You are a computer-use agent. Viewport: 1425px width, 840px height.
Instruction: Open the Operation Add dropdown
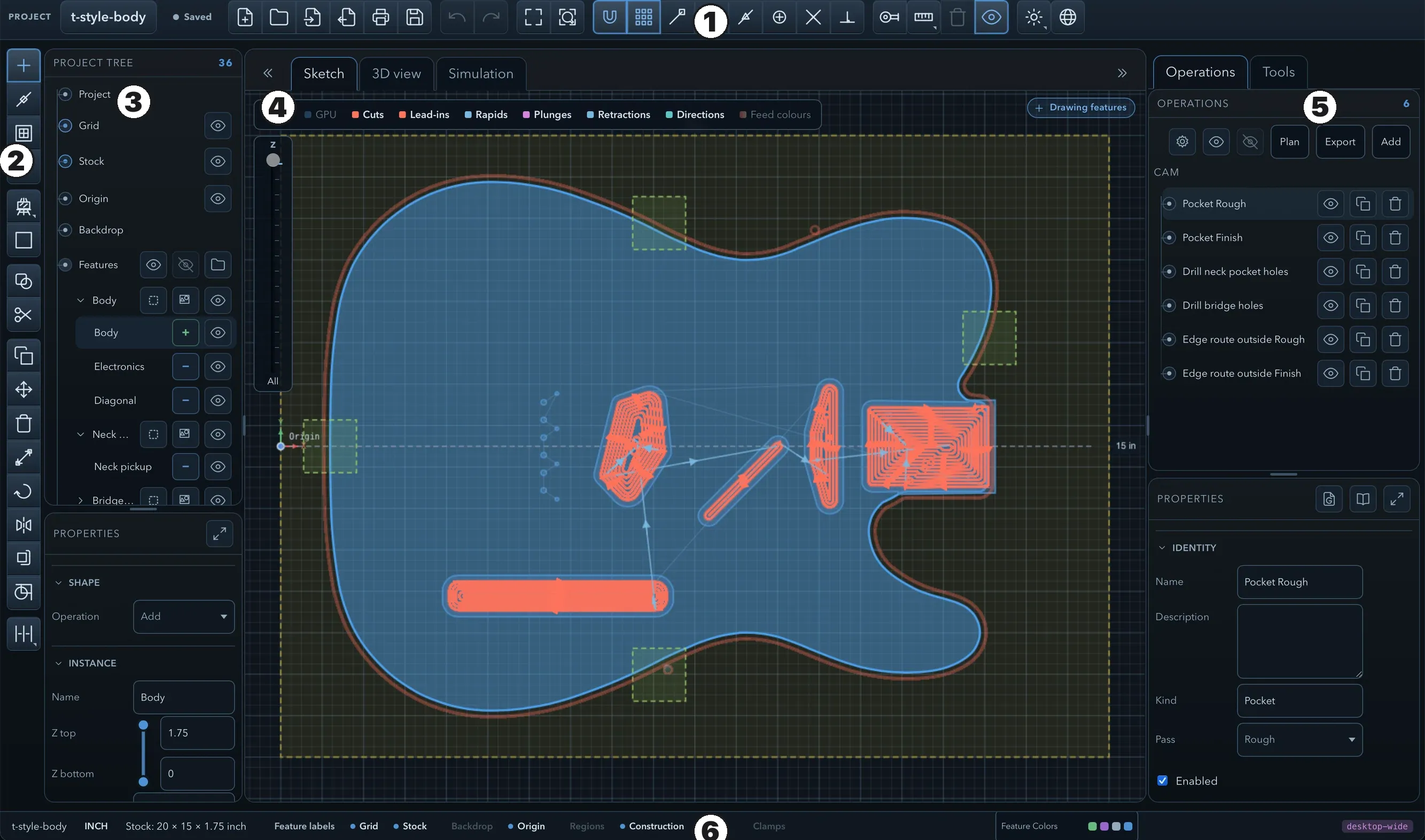(184, 617)
